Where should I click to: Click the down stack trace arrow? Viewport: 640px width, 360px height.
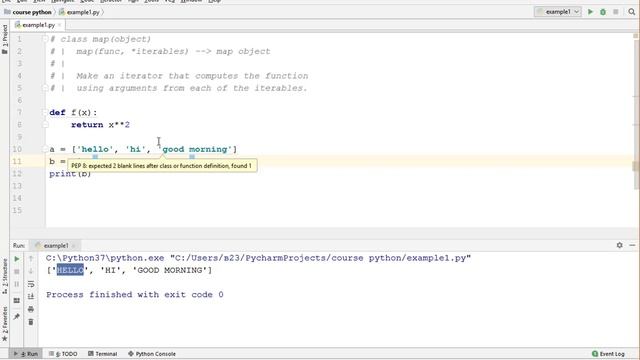click(31, 271)
